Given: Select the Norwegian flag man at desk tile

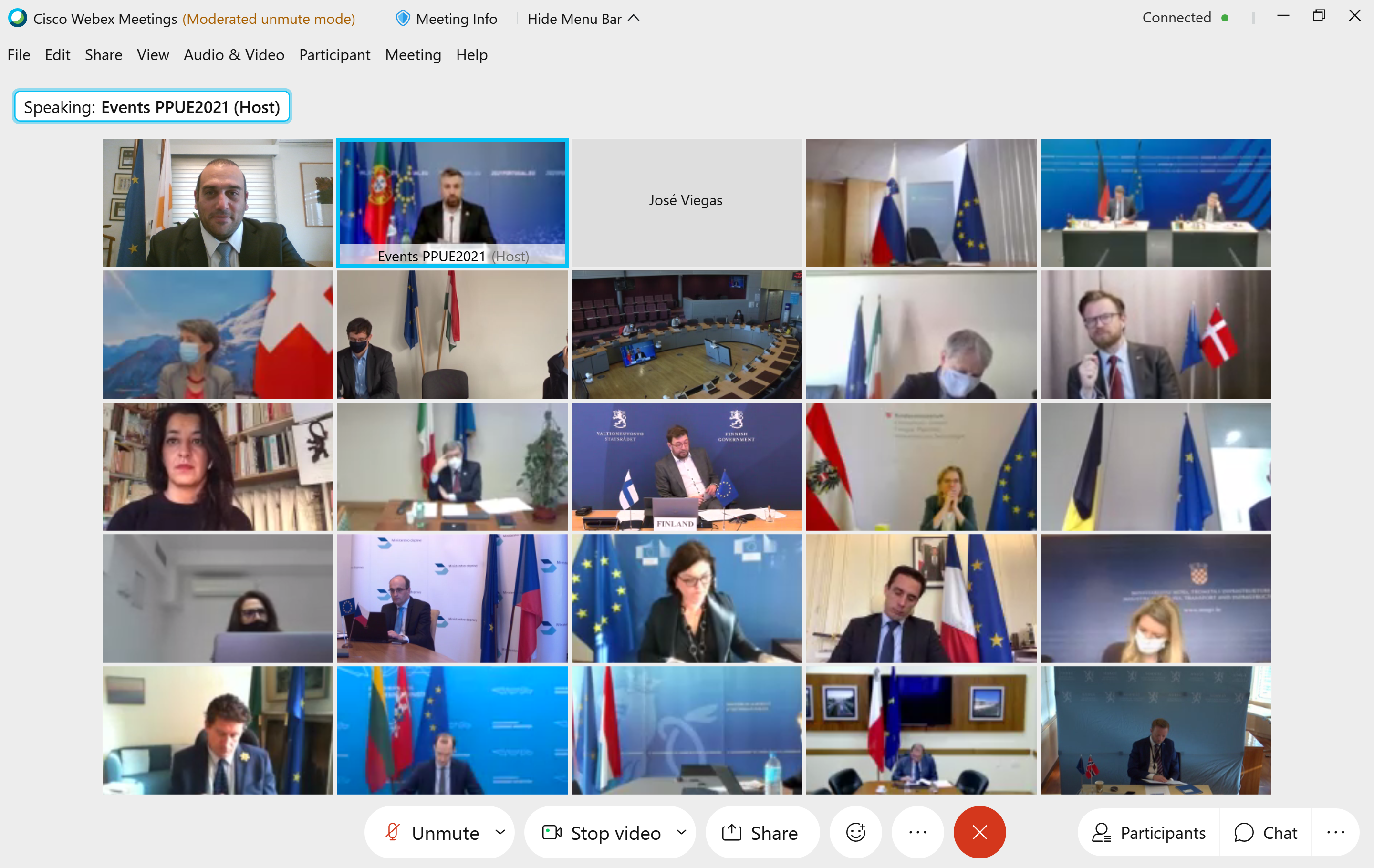Looking at the screenshot, I should [1155, 730].
